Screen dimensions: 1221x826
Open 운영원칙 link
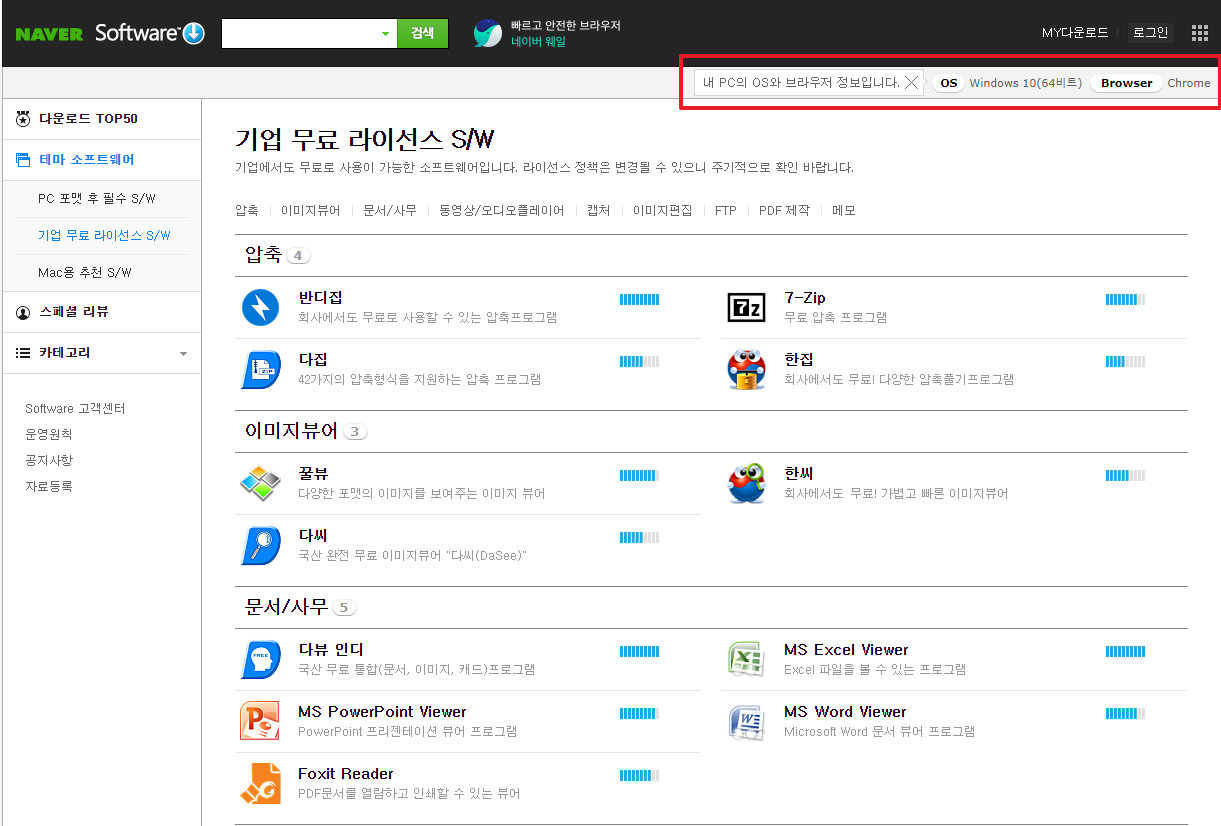tap(49, 435)
